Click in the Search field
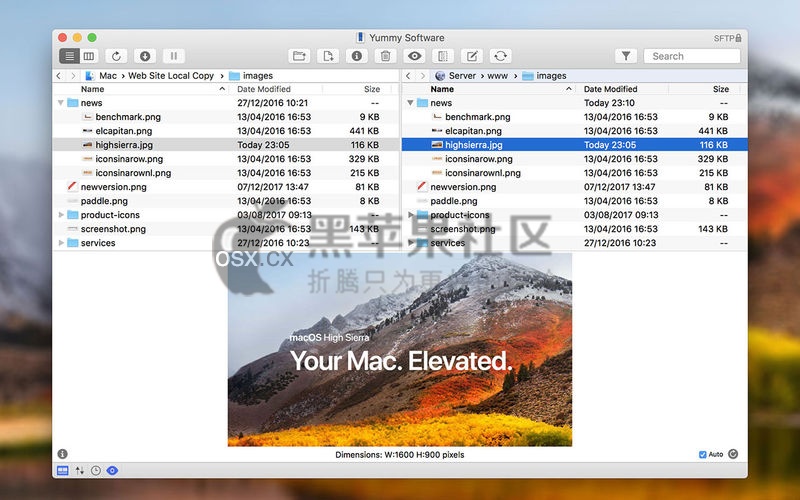Viewport: 800px width, 500px height. [692, 56]
